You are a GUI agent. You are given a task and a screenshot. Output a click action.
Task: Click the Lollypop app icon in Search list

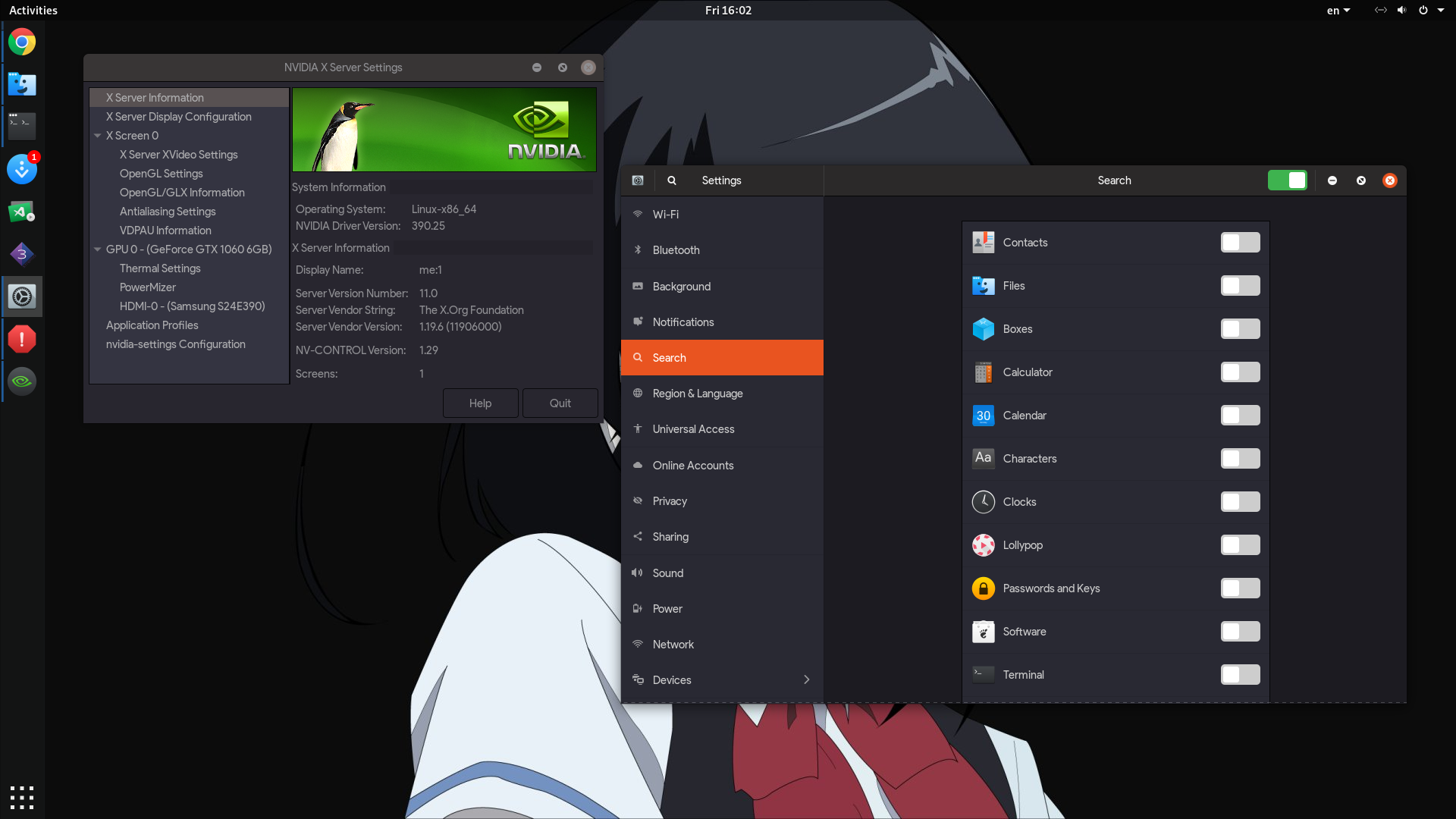pyautogui.click(x=984, y=545)
